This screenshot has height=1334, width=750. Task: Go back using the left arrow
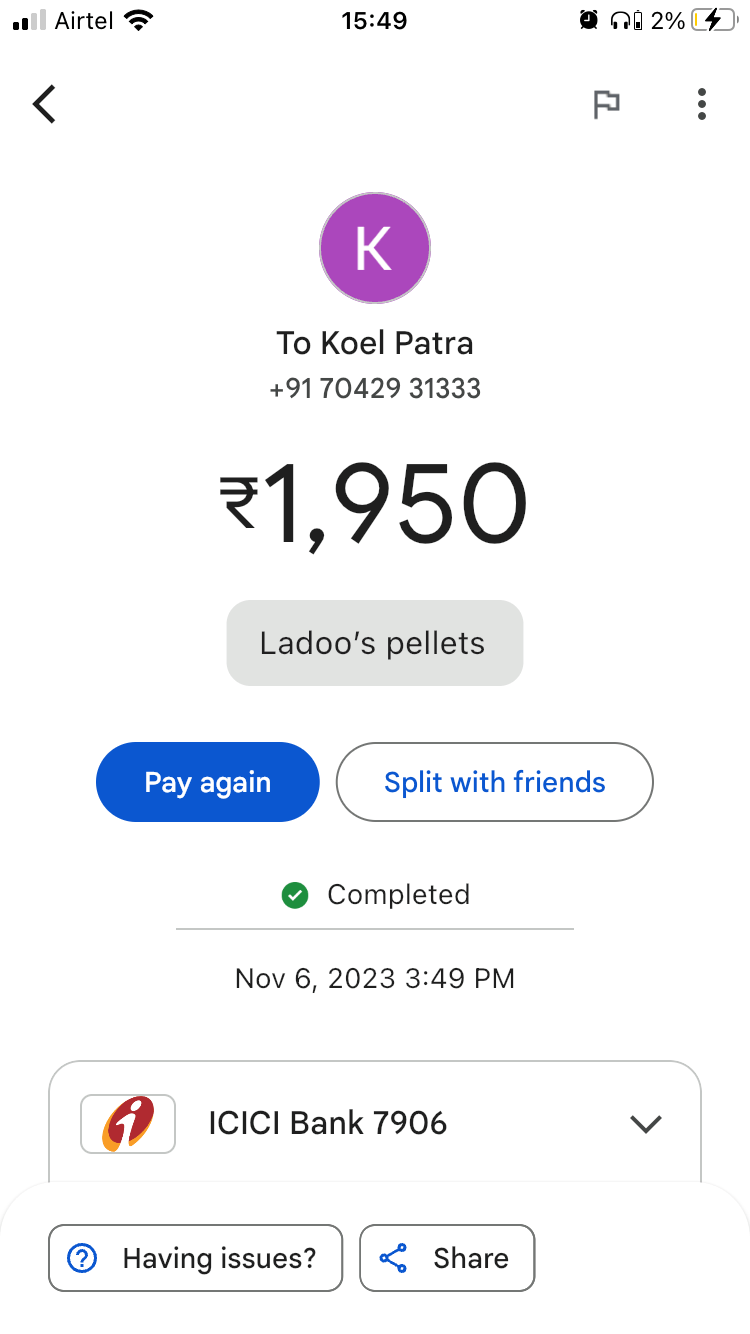tap(44, 104)
